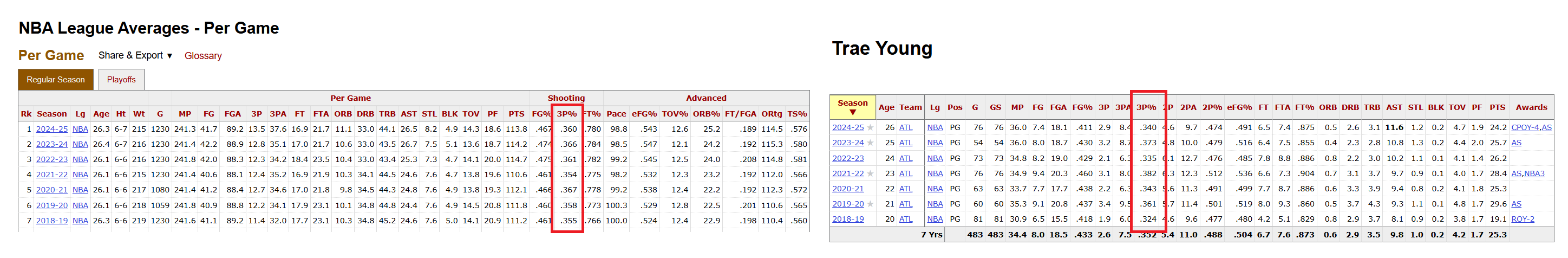The image size is (1568, 258).
Task: Open Trae Young's 2018-19 season link
Action: [x=848, y=220]
